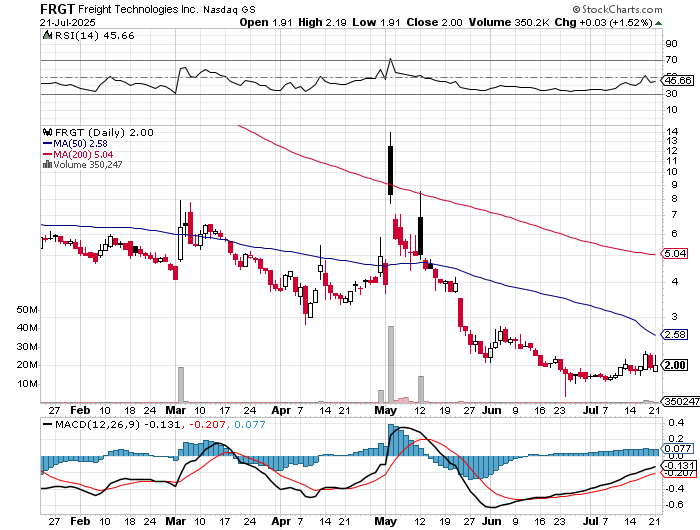Click the RSI(14) indicator icon

47,35
